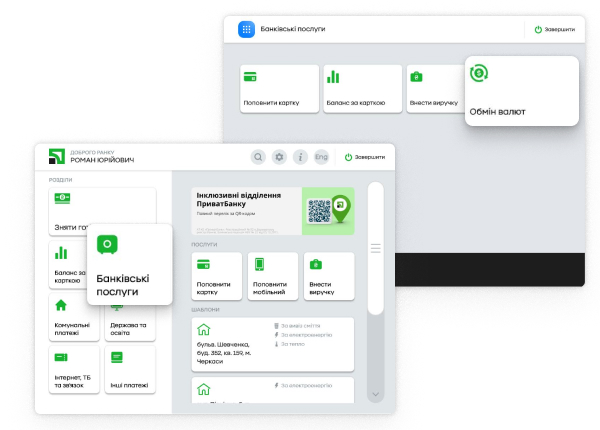Click the scrollbar handle grip
The image size is (600, 430).
point(376,247)
